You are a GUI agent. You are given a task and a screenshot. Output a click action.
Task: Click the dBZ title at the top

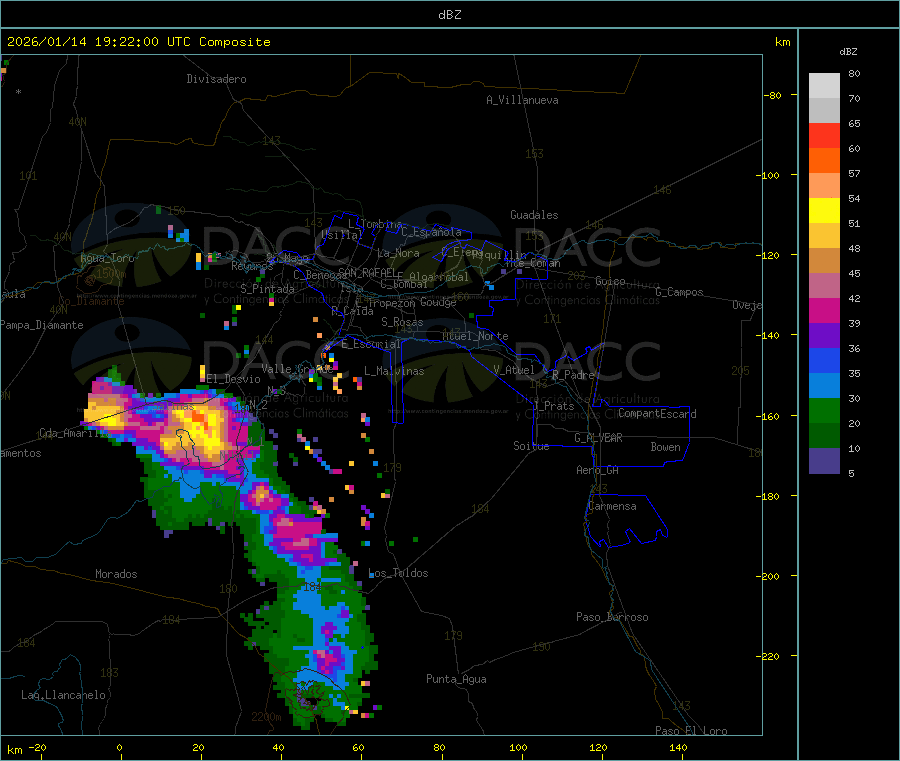coord(449,15)
